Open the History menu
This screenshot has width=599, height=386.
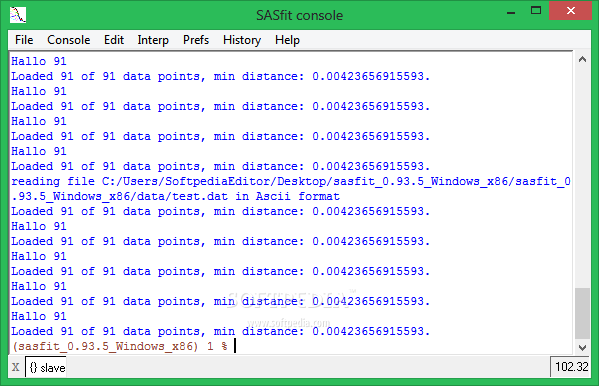(242, 40)
